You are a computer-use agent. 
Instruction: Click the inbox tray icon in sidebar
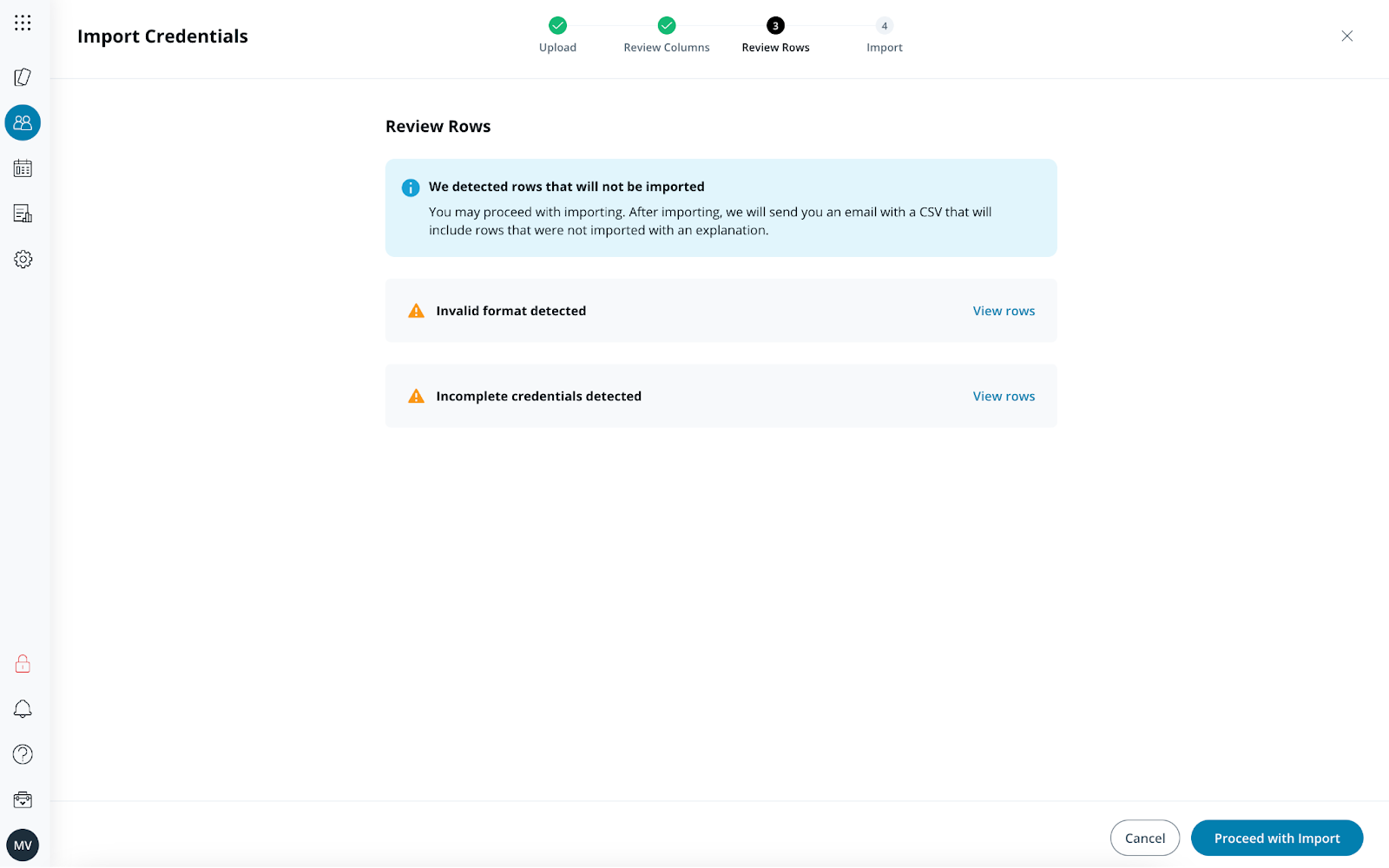[23, 799]
